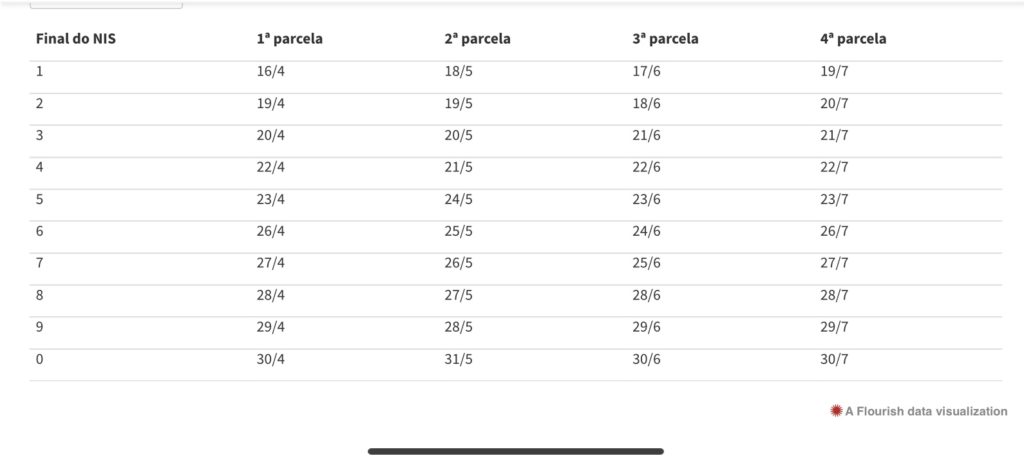Click the NIS final digit '0' row
The width and height of the screenshot is (1024, 465).
pyautogui.click(x=40, y=359)
